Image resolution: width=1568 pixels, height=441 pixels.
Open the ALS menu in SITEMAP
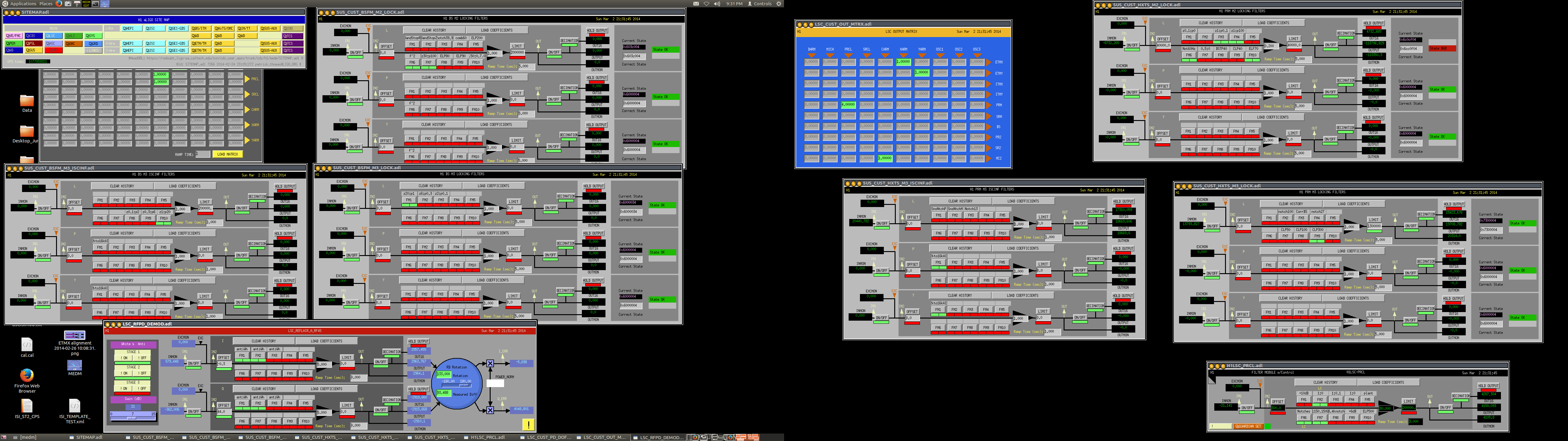pos(73,36)
